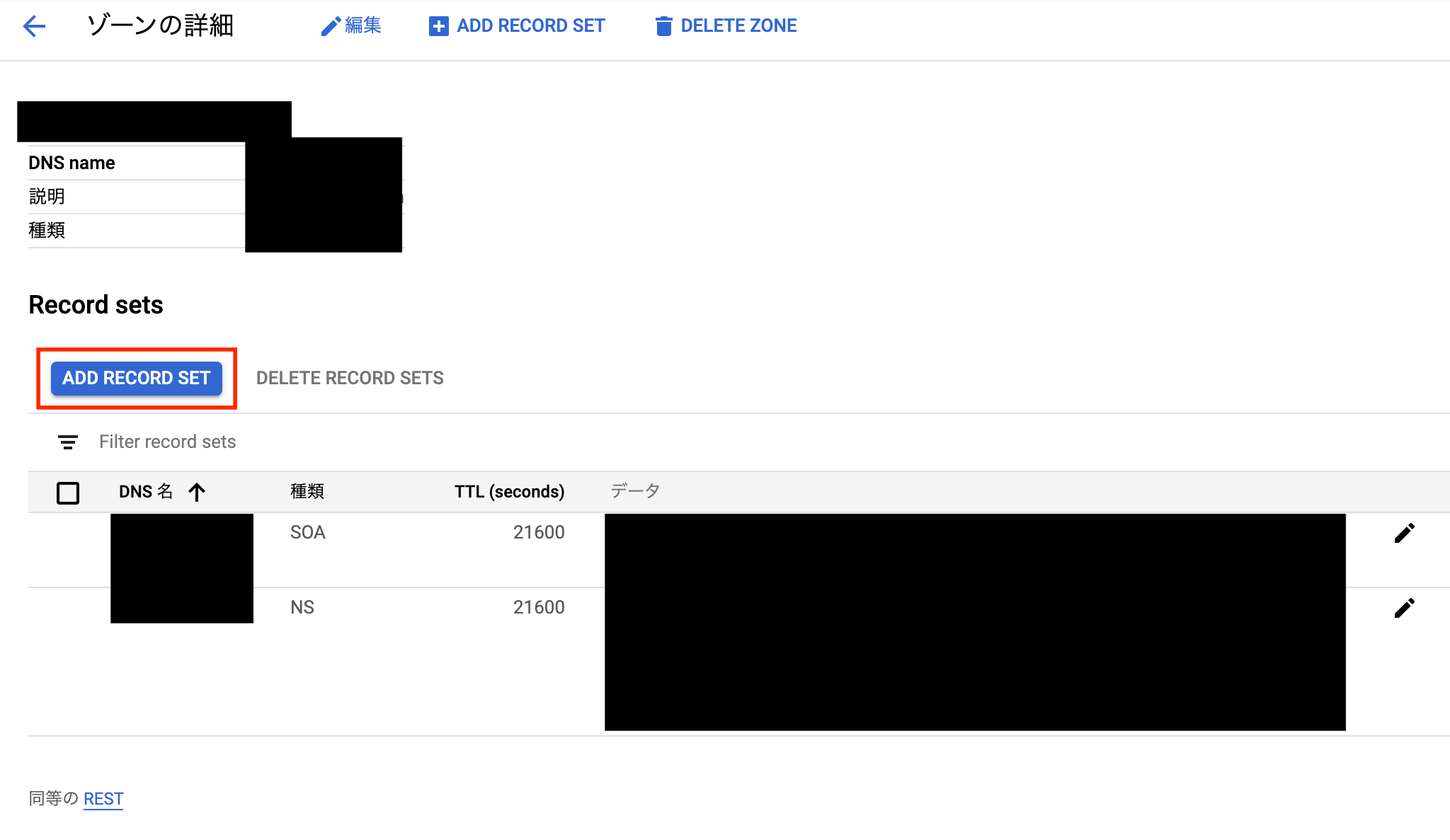Edit the NS record pencil icon
Image resolution: width=1450 pixels, height=840 pixels.
coord(1404,608)
